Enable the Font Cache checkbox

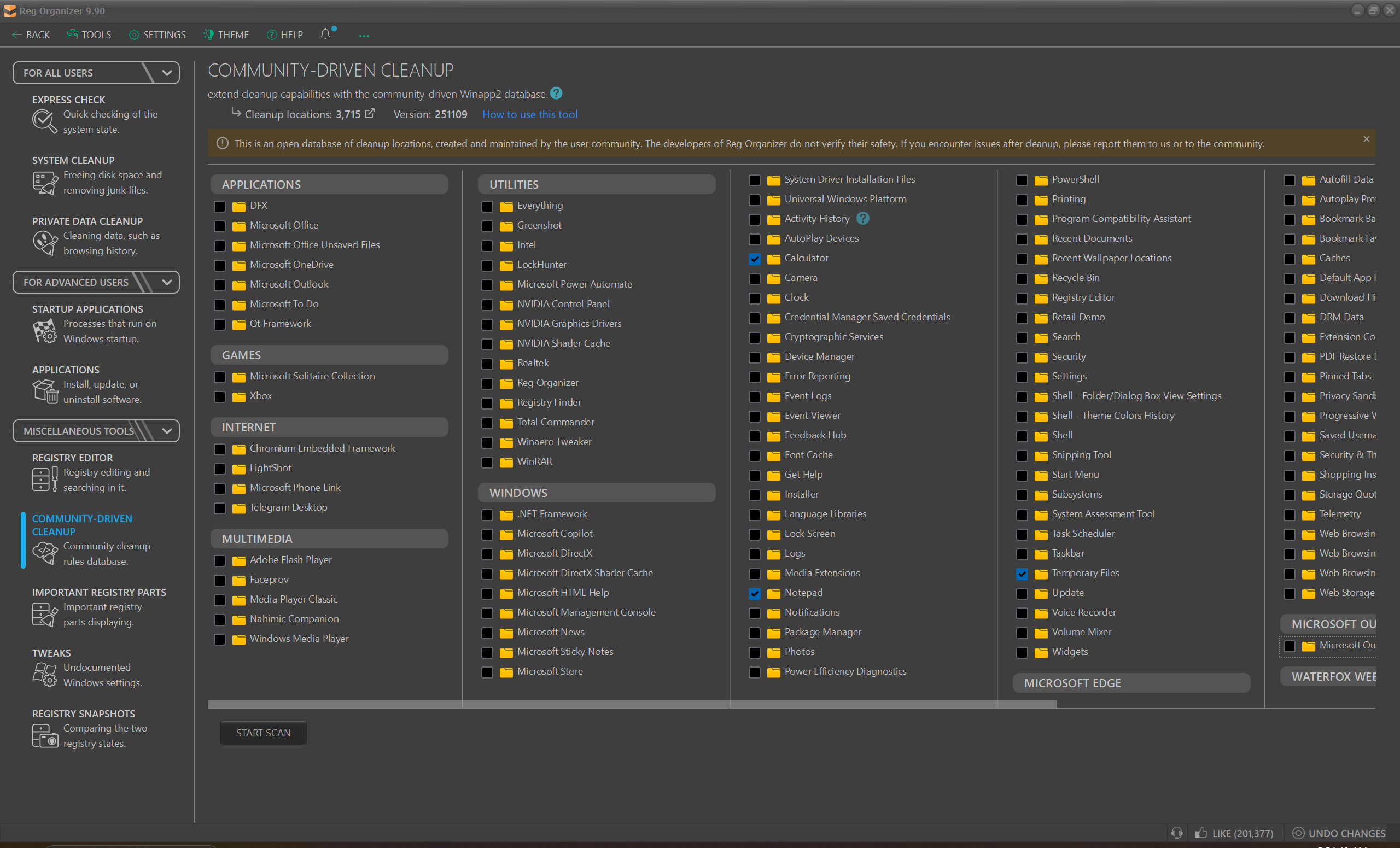[x=755, y=455]
